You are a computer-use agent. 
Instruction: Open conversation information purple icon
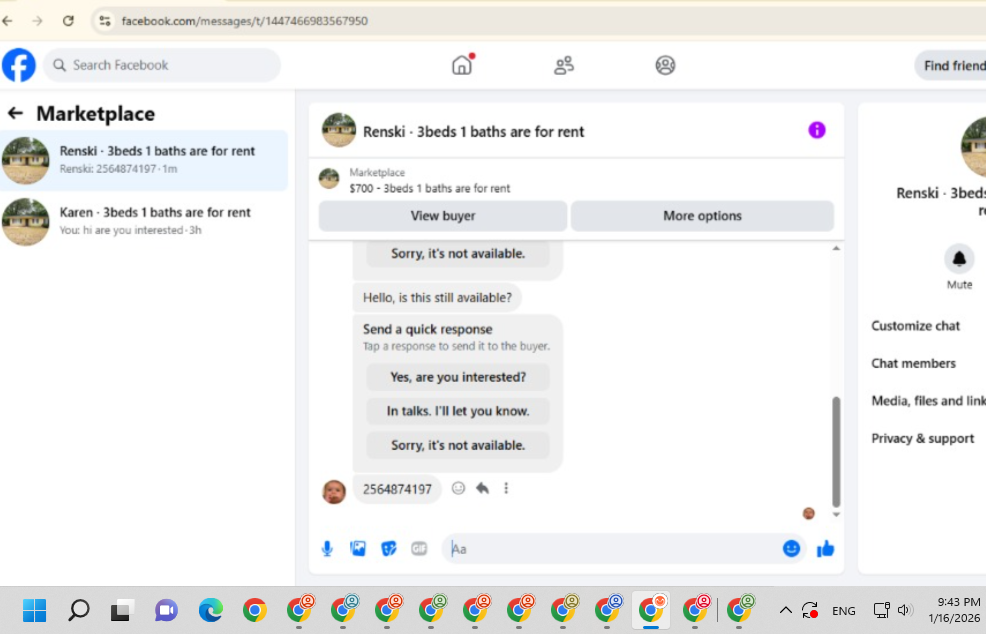coord(817,130)
